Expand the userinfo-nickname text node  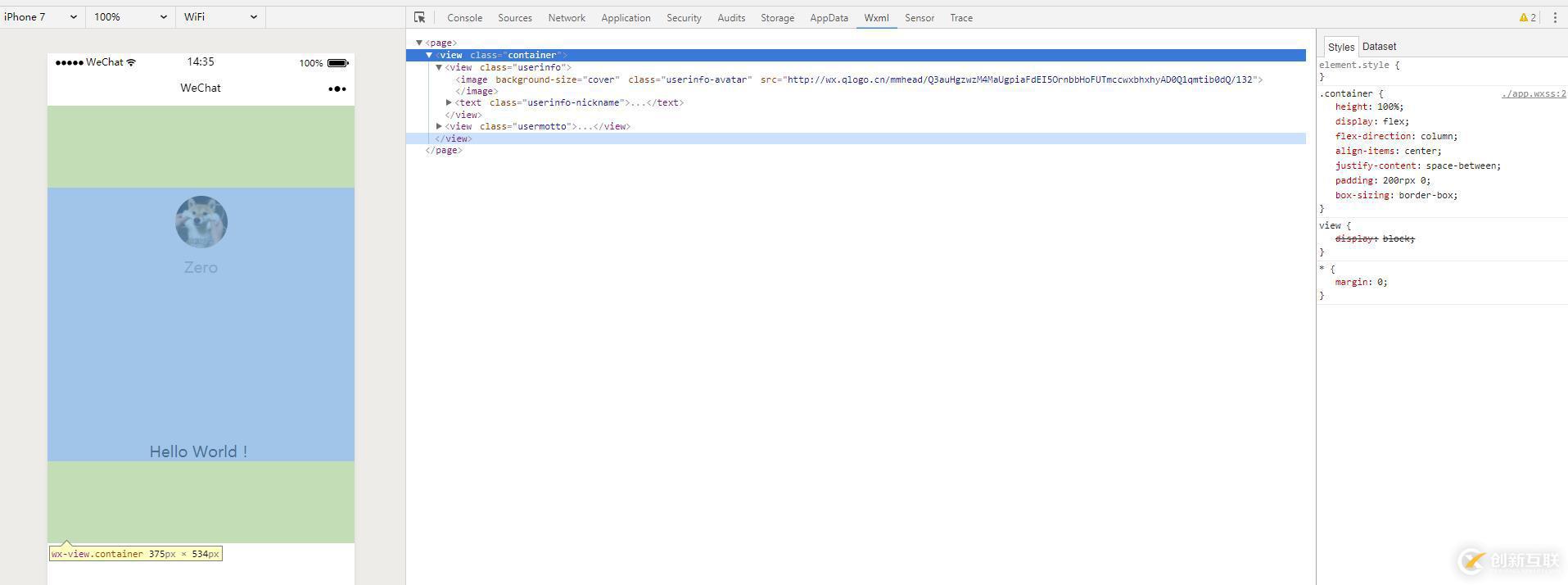(x=449, y=102)
